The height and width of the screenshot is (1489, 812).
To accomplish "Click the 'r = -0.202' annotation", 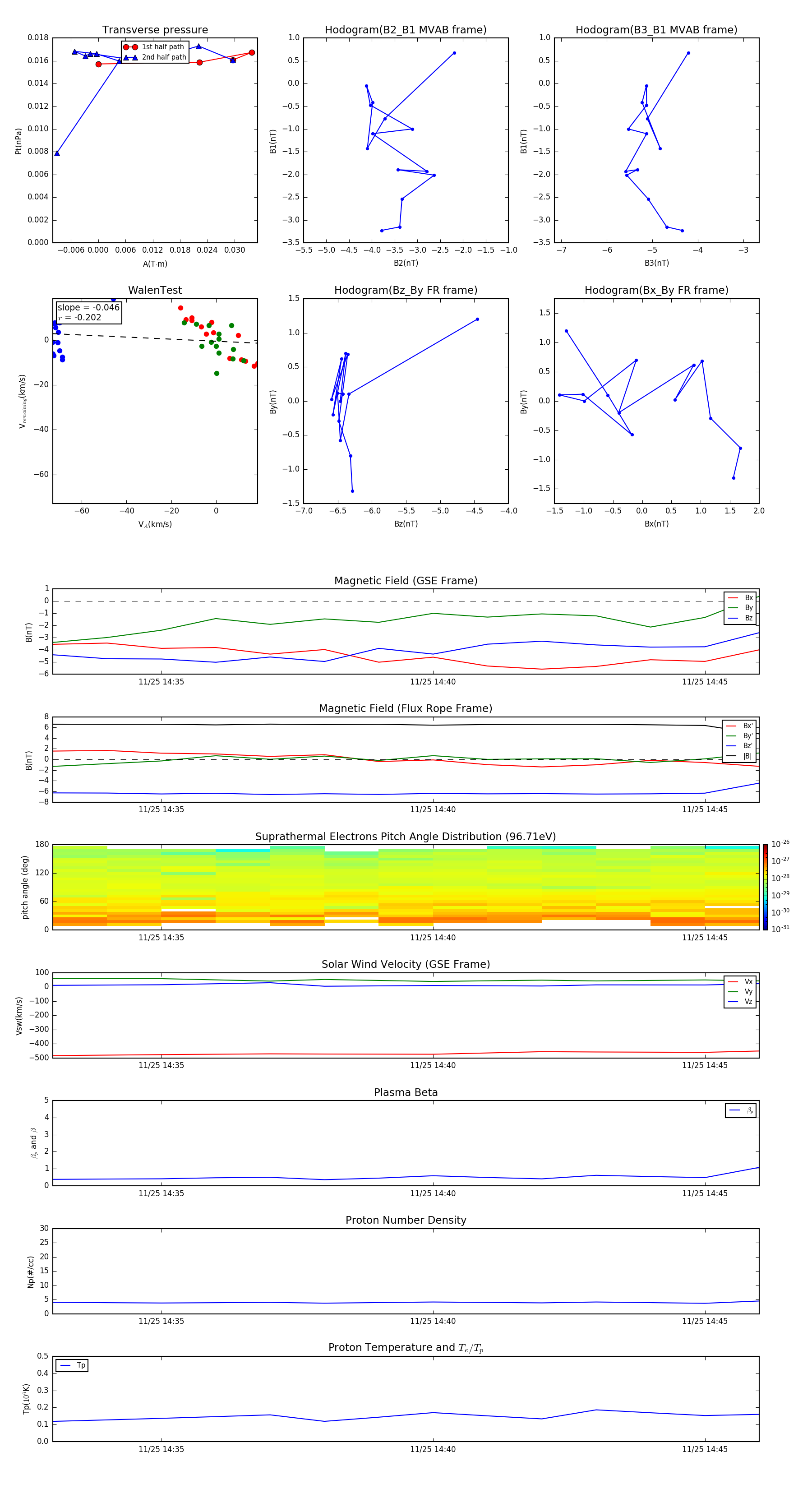I will click(x=80, y=317).
